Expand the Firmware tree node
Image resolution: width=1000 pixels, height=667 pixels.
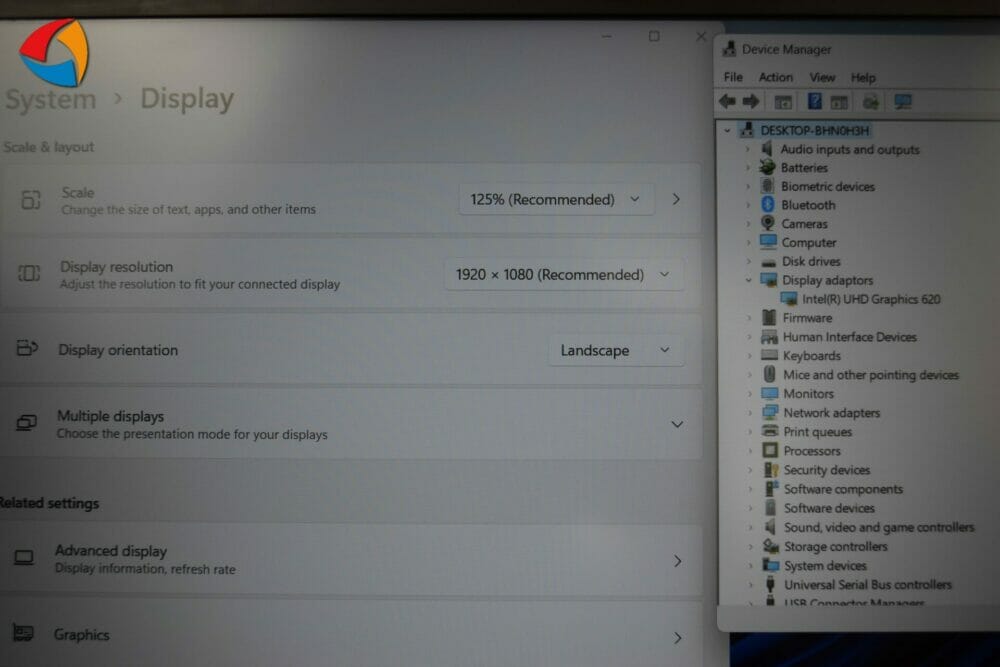click(x=749, y=318)
